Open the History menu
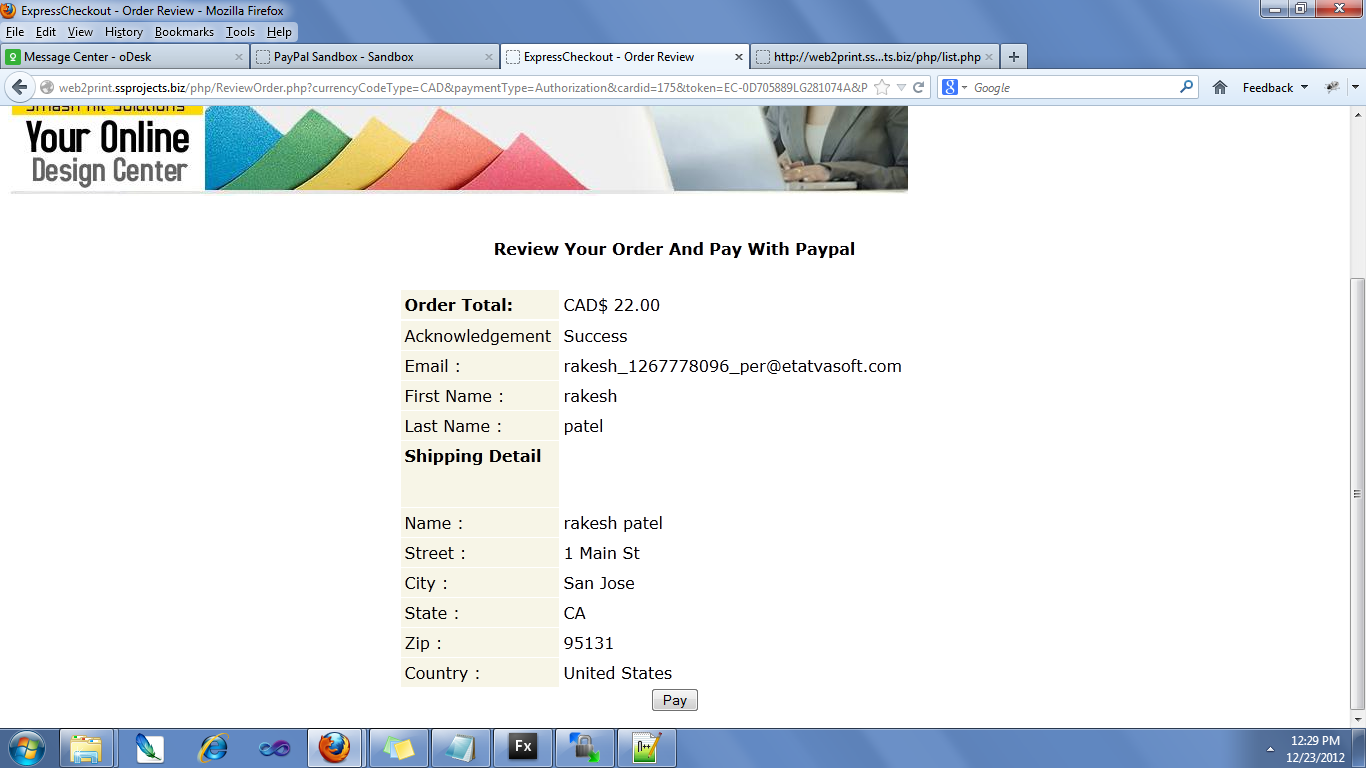 point(124,32)
